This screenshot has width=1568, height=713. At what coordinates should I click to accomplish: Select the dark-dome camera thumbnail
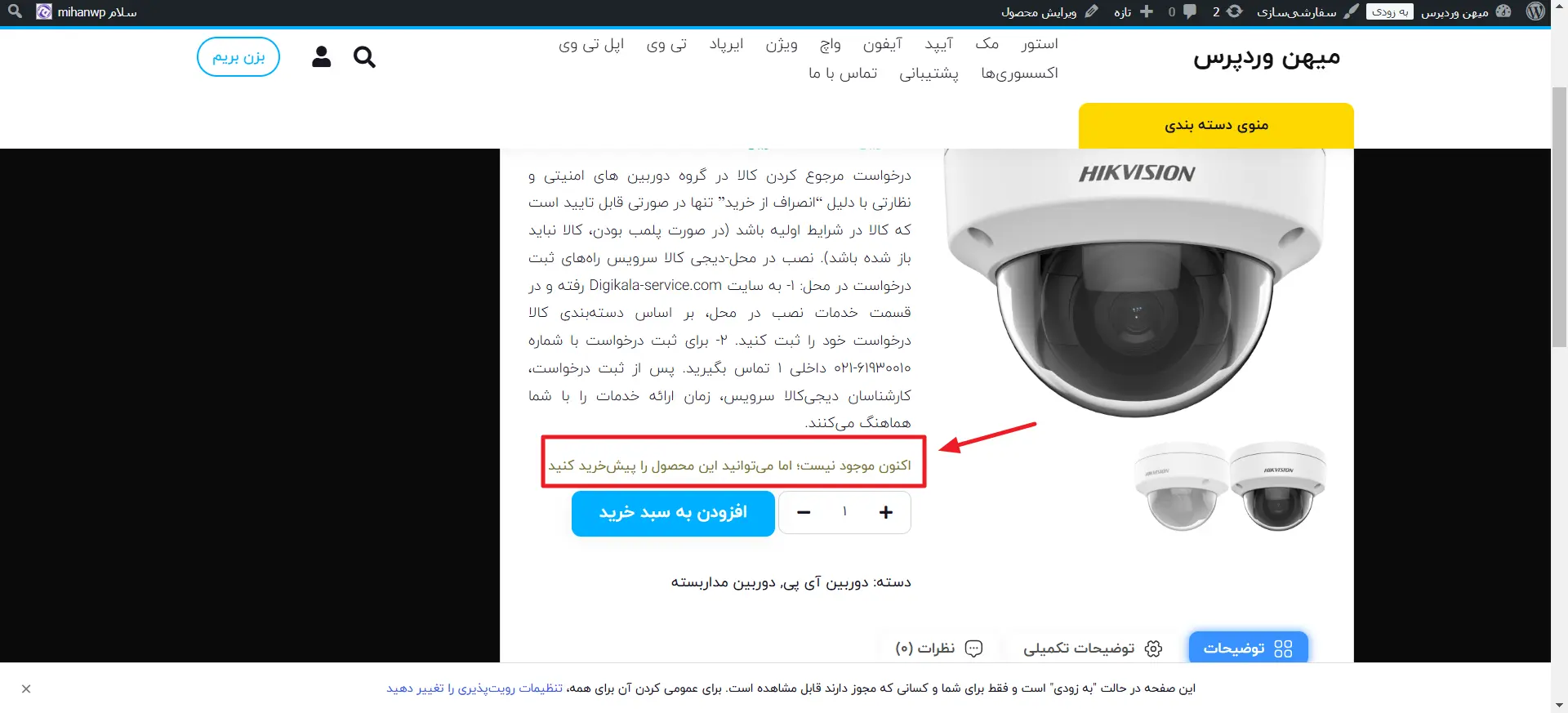(x=1278, y=486)
